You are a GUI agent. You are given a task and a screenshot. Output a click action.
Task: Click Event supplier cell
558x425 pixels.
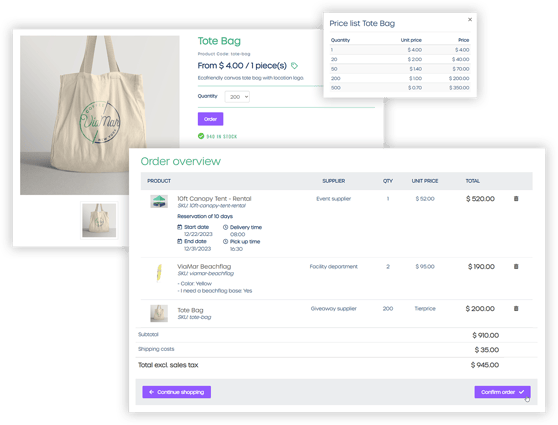click(x=333, y=199)
